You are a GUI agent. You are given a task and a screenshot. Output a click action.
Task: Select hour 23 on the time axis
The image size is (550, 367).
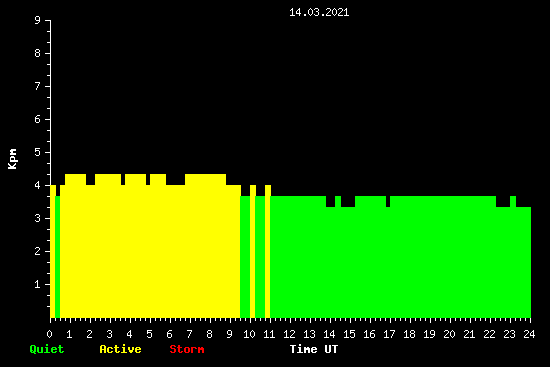pyautogui.click(x=509, y=334)
